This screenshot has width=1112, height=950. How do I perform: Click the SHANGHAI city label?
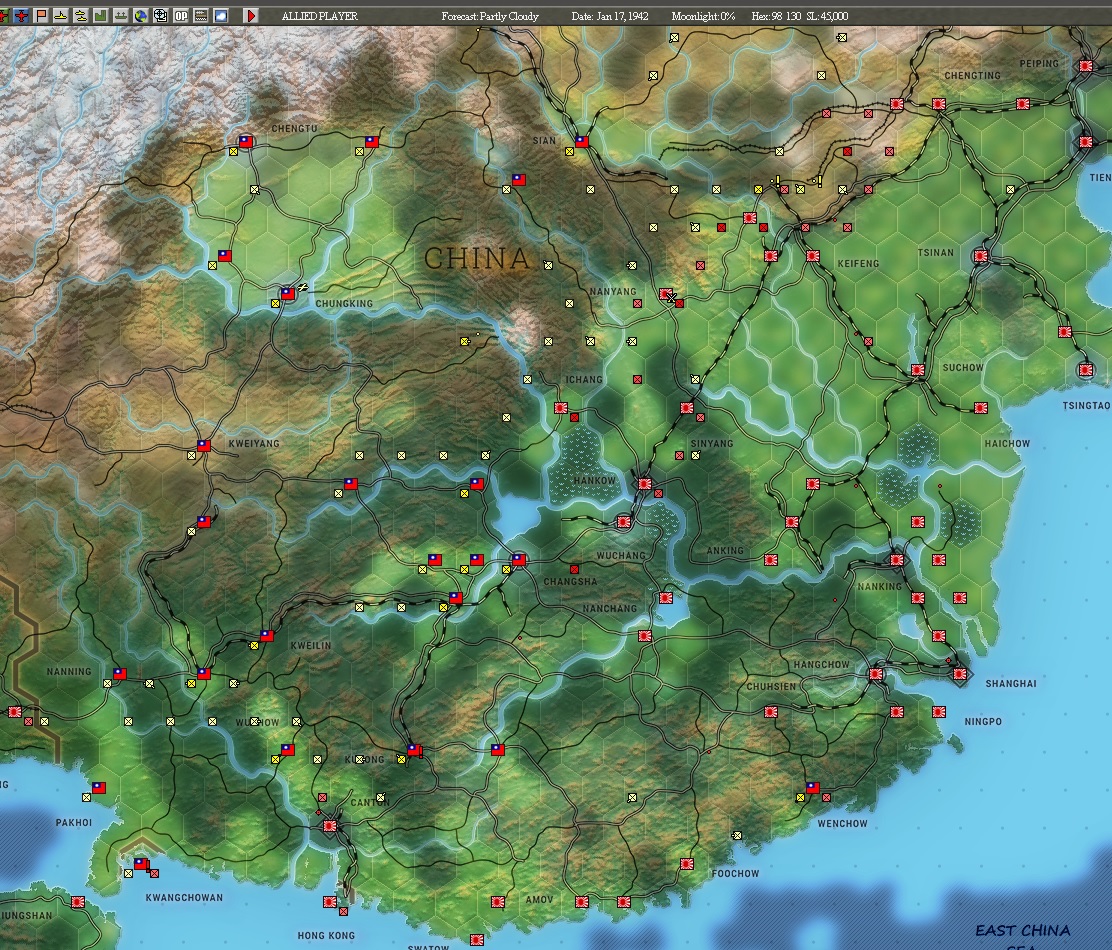tap(1011, 683)
